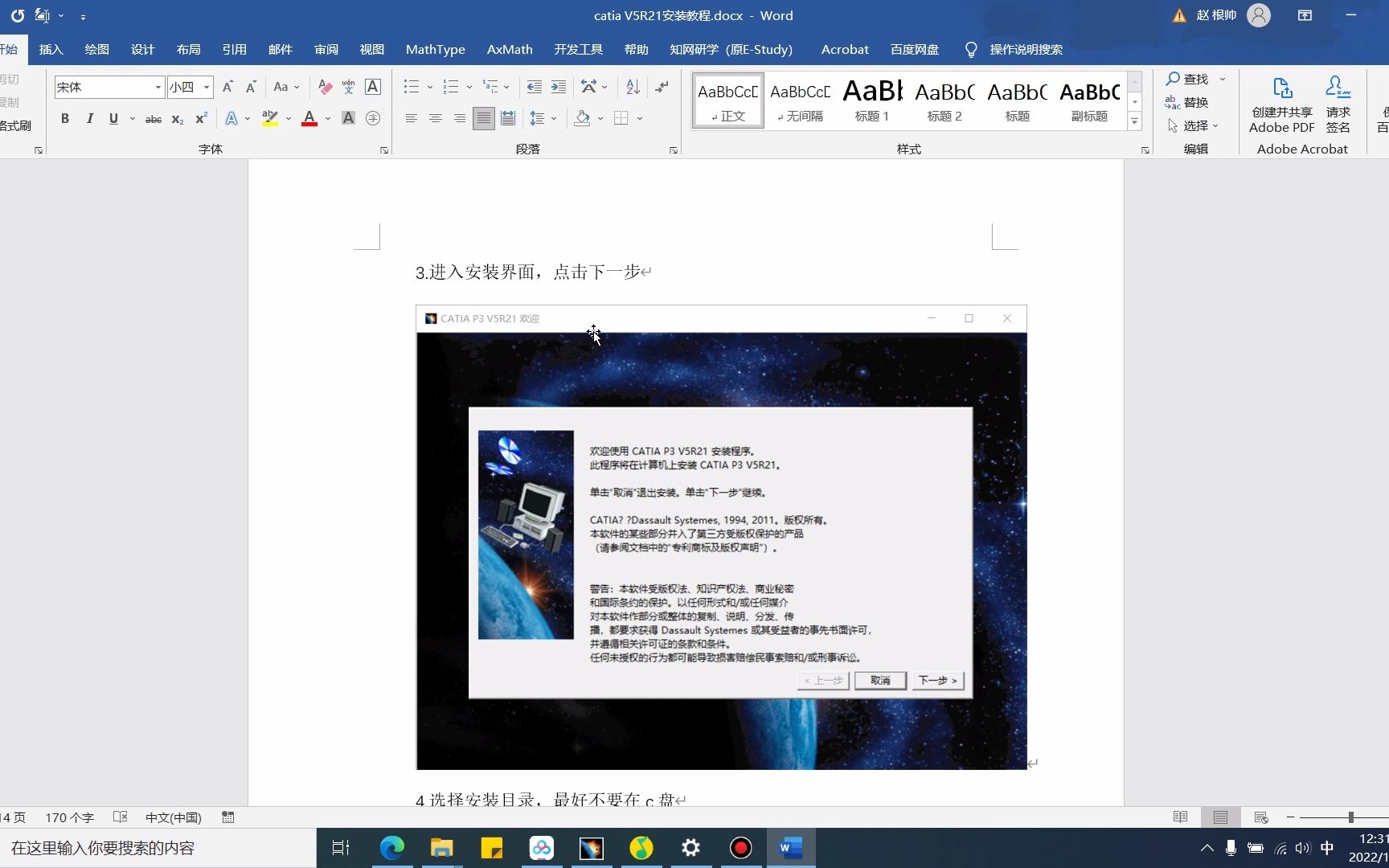Image resolution: width=1389 pixels, height=868 pixels.
Task: Toggle underline formatting
Action: pyautogui.click(x=113, y=118)
